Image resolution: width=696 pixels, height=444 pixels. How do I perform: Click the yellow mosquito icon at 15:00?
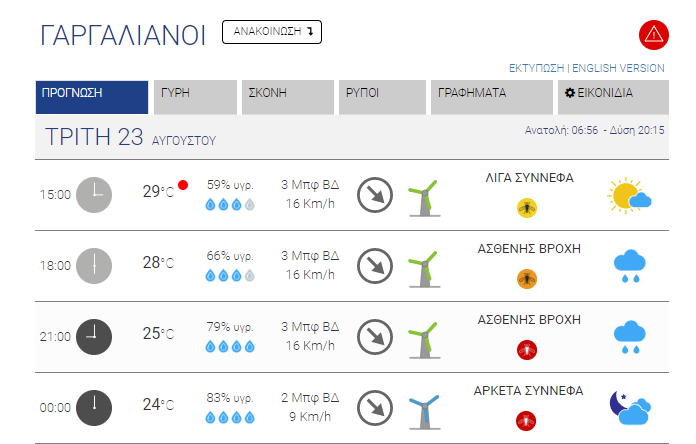(x=527, y=208)
